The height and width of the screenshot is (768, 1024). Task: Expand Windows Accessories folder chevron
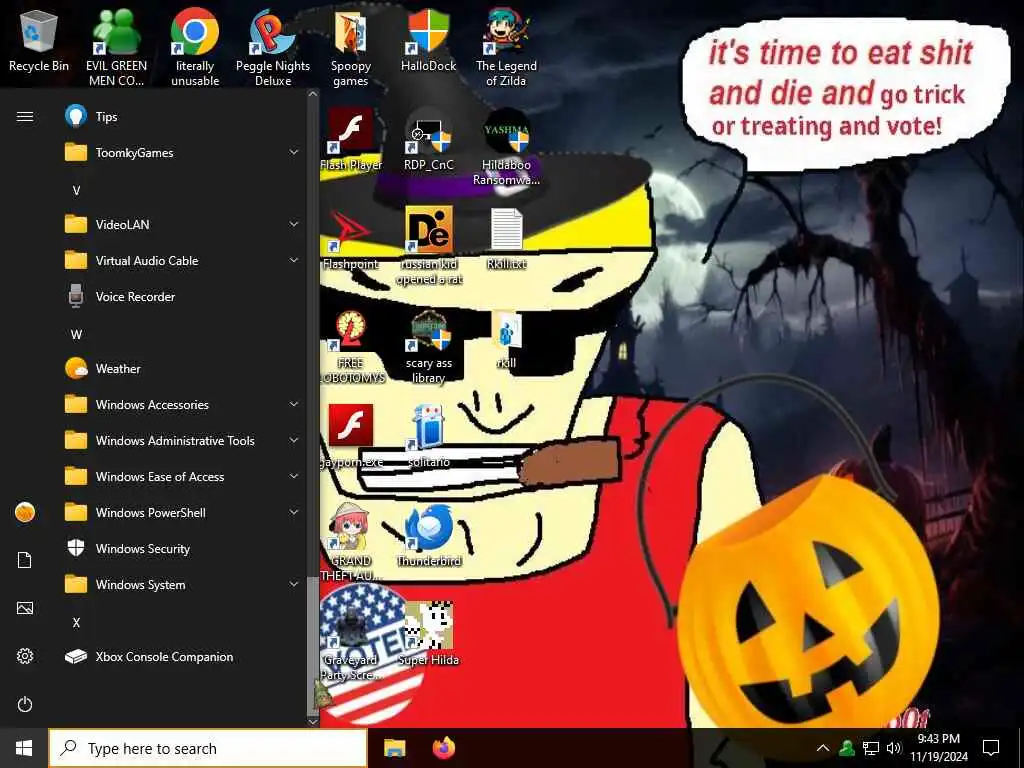pos(294,404)
